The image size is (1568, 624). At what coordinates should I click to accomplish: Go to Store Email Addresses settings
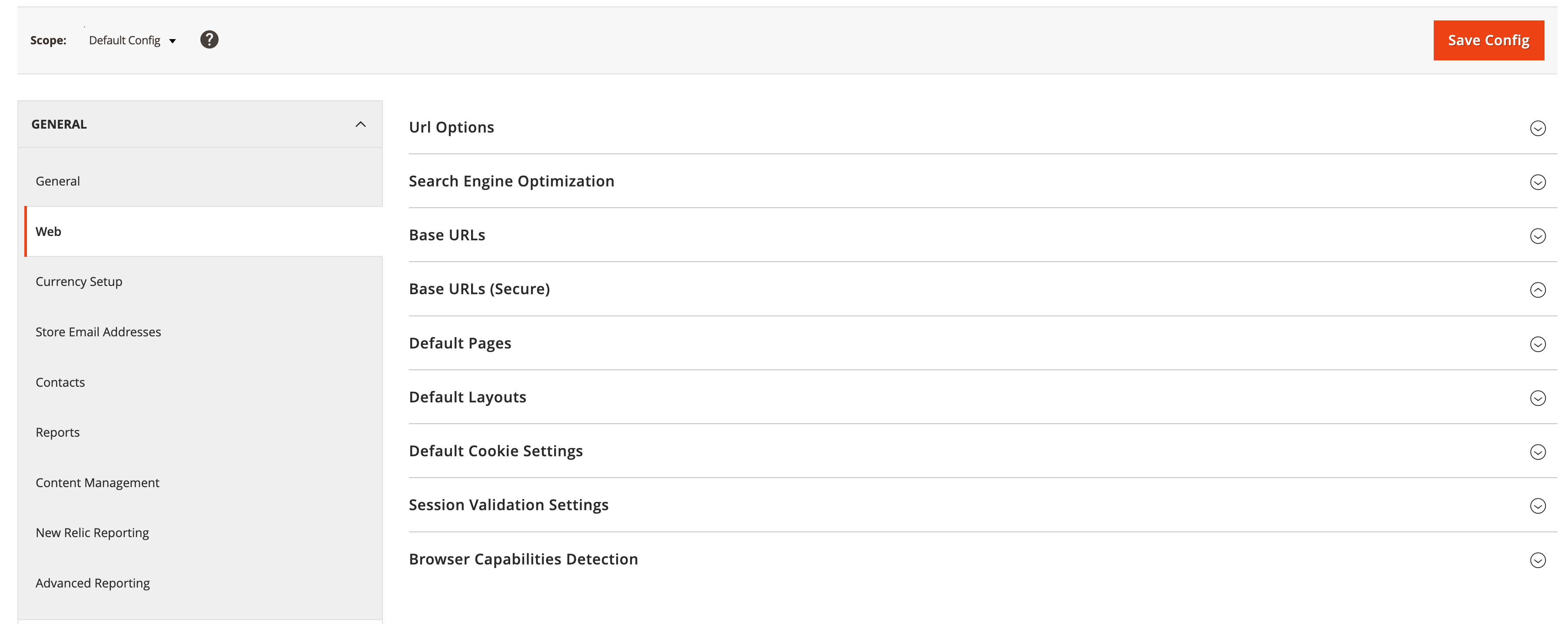pyautogui.click(x=98, y=332)
